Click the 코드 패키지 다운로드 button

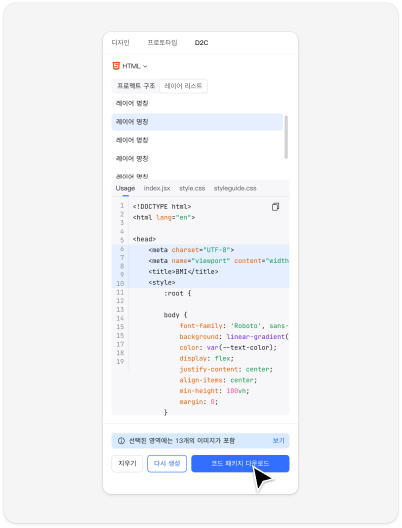(x=240, y=464)
